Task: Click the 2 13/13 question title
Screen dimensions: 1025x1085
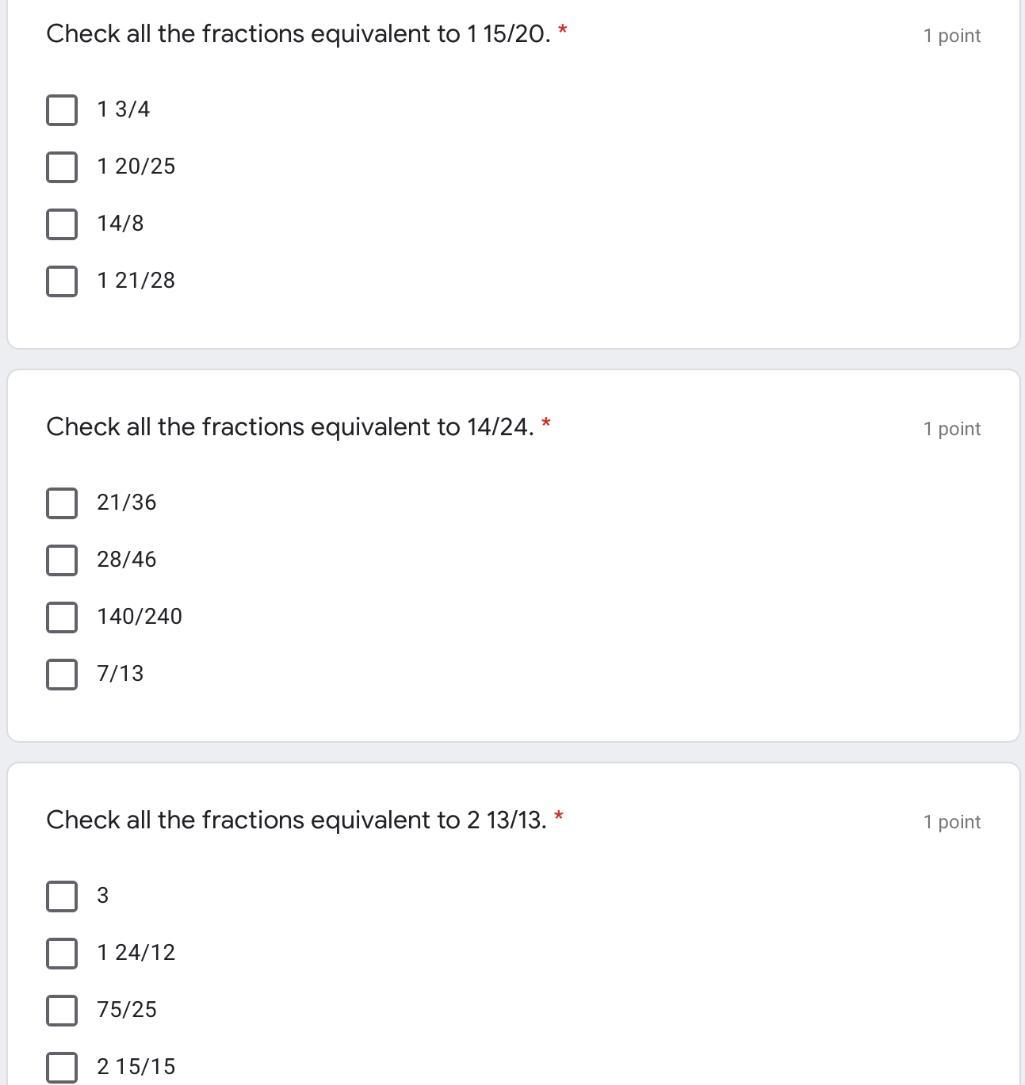Action: 296,820
